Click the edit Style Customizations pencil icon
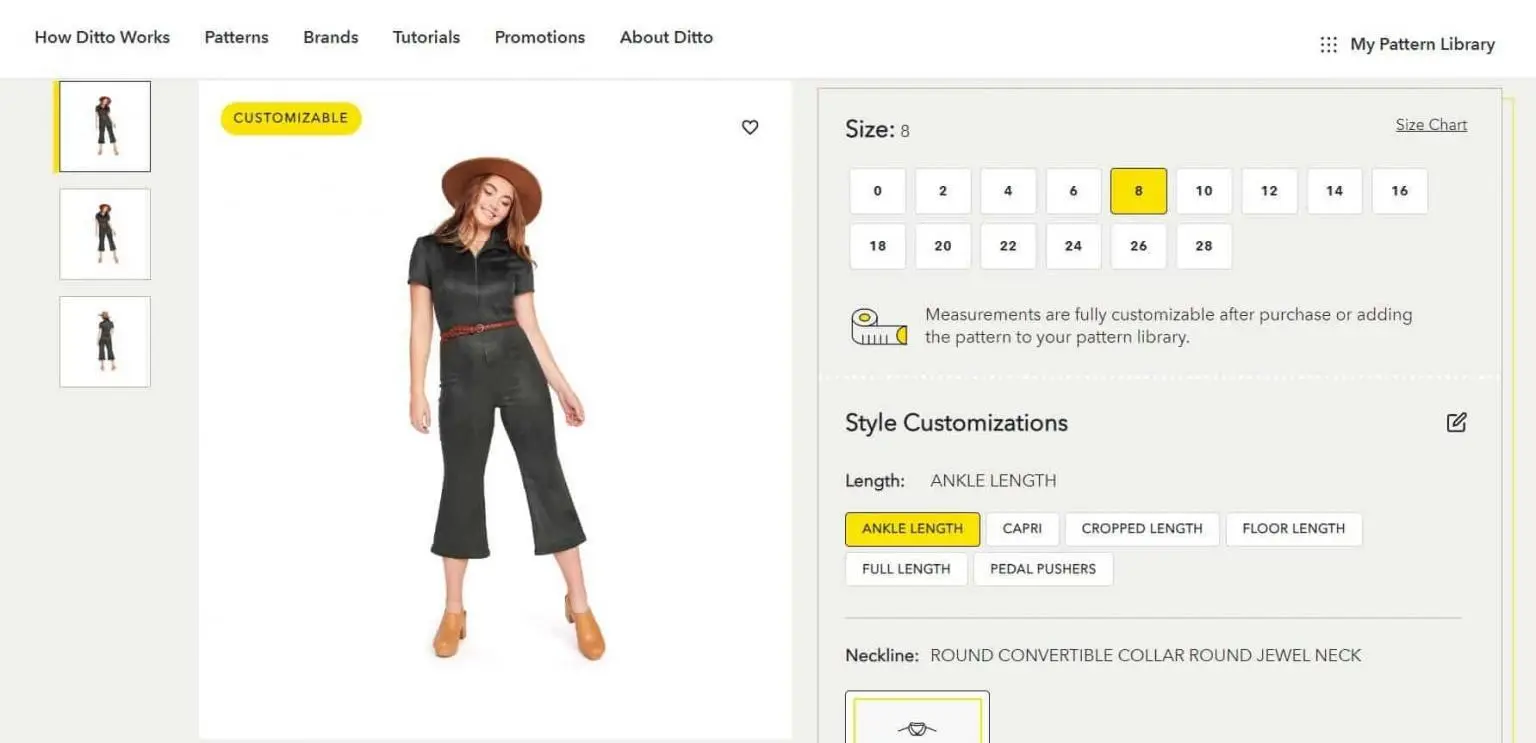Viewport: 1536px width, 743px height. click(x=1456, y=422)
